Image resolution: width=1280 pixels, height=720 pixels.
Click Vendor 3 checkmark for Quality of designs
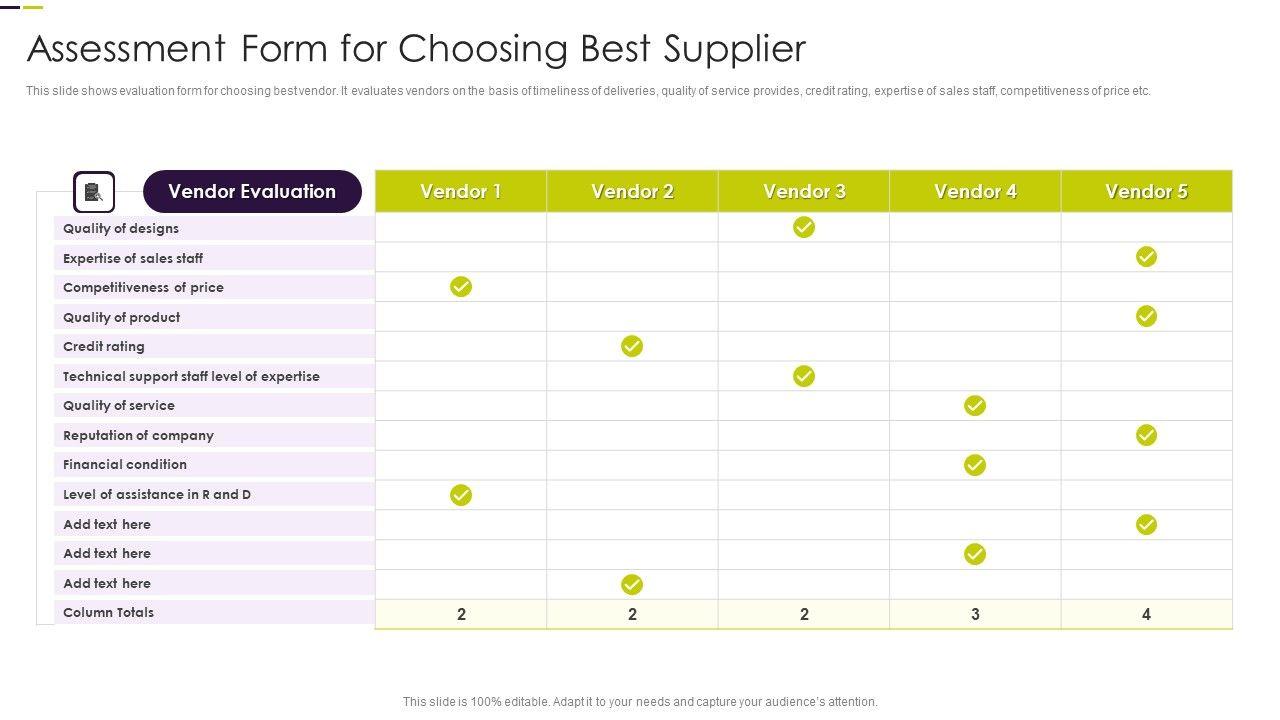click(804, 227)
